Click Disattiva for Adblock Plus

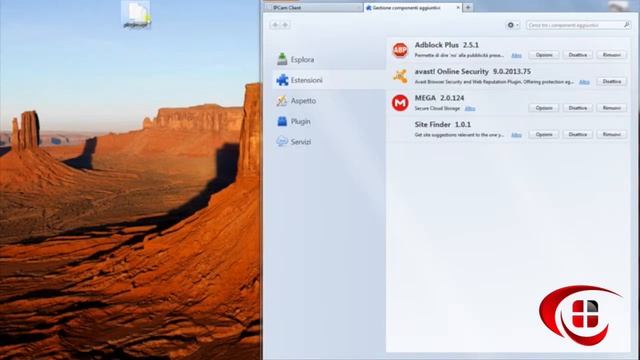coord(578,55)
